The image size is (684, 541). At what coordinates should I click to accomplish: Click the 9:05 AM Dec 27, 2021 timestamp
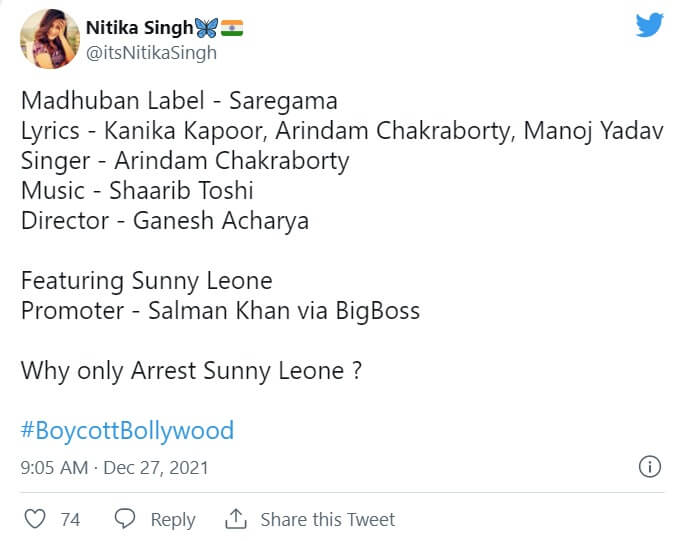tap(114, 467)
